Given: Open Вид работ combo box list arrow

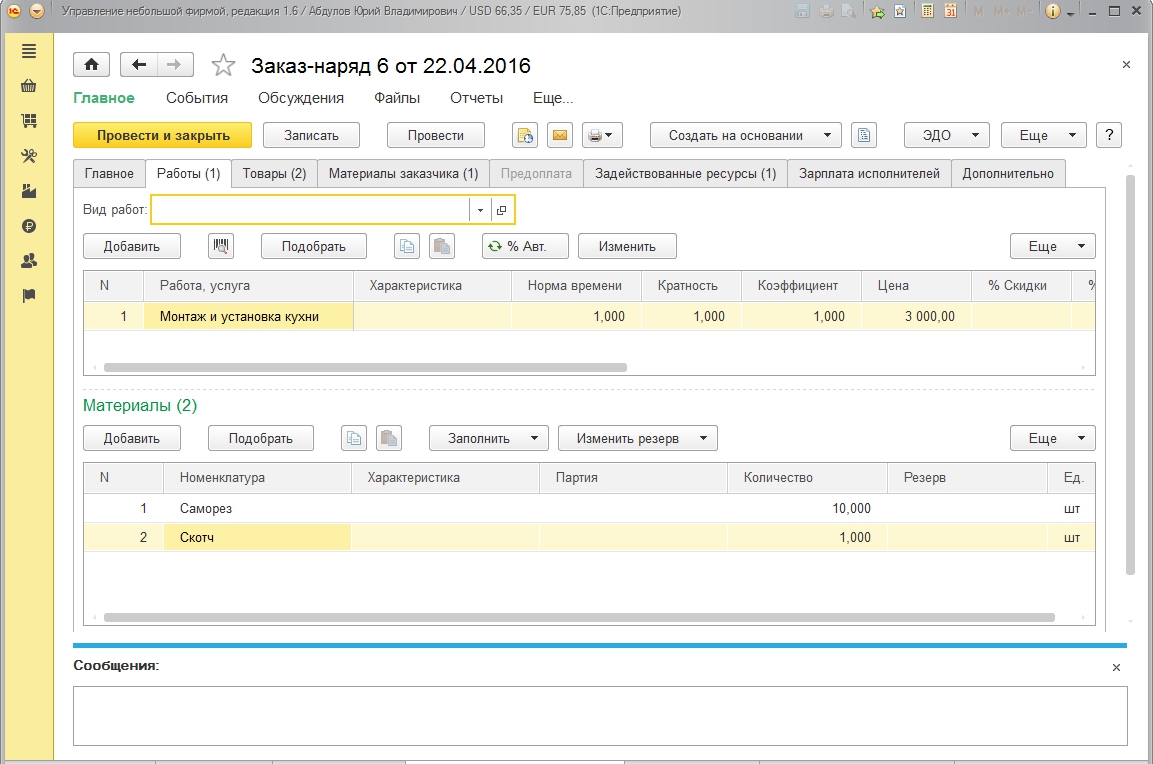Looking at the screenshot, I should tap(480, 210).
